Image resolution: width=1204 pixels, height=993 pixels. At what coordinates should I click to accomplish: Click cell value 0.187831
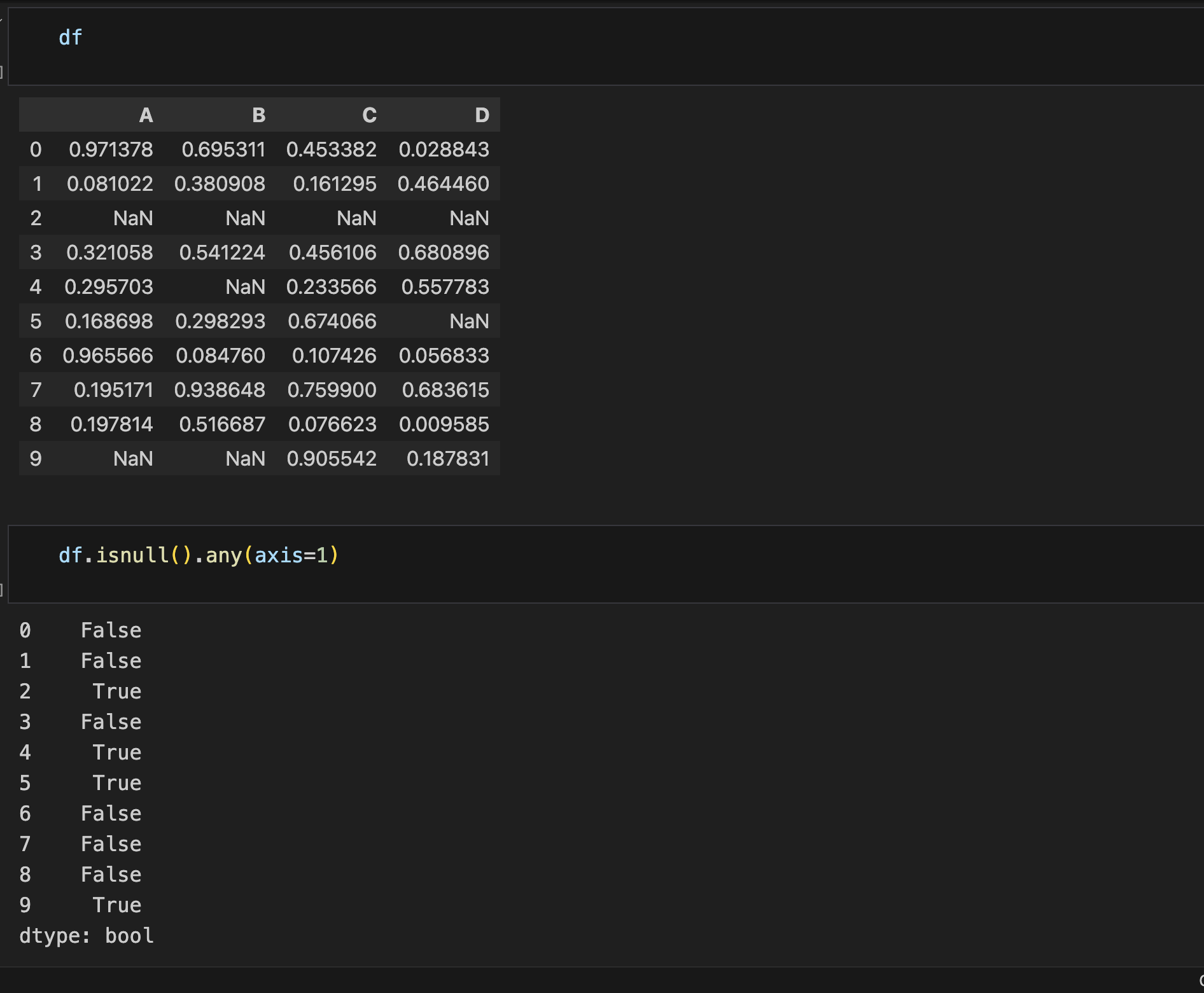click(448, 459)
